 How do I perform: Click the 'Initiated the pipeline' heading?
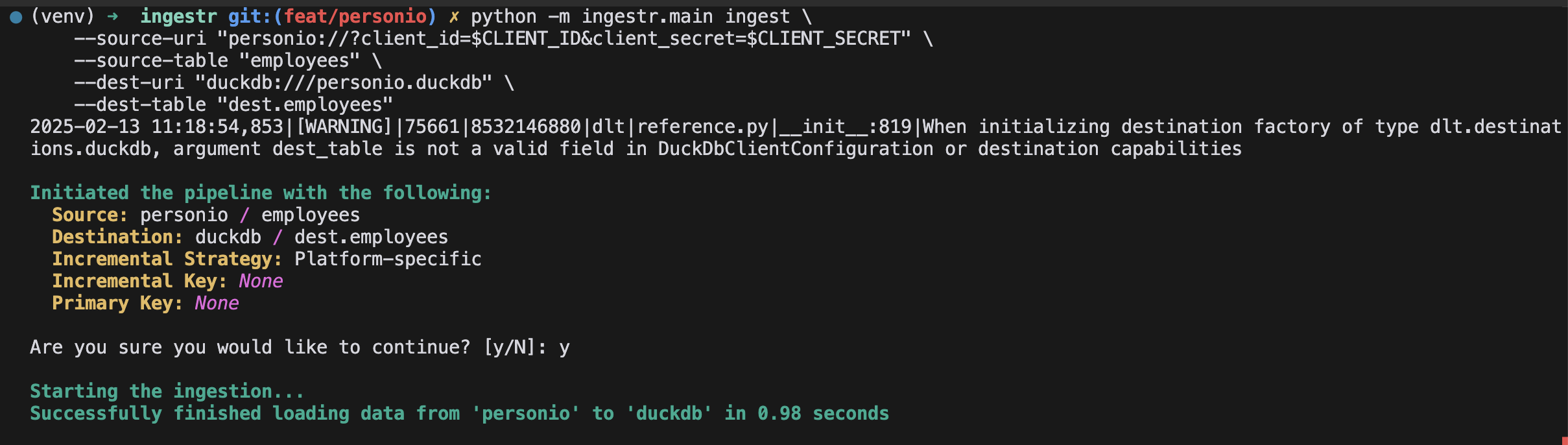click(261, 193)
